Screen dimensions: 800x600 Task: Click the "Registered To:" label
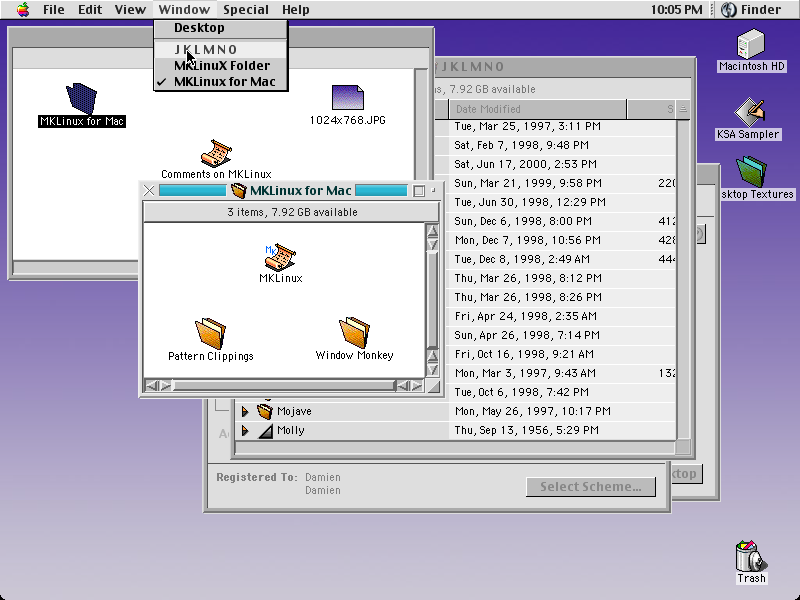(x=257, y=478)
